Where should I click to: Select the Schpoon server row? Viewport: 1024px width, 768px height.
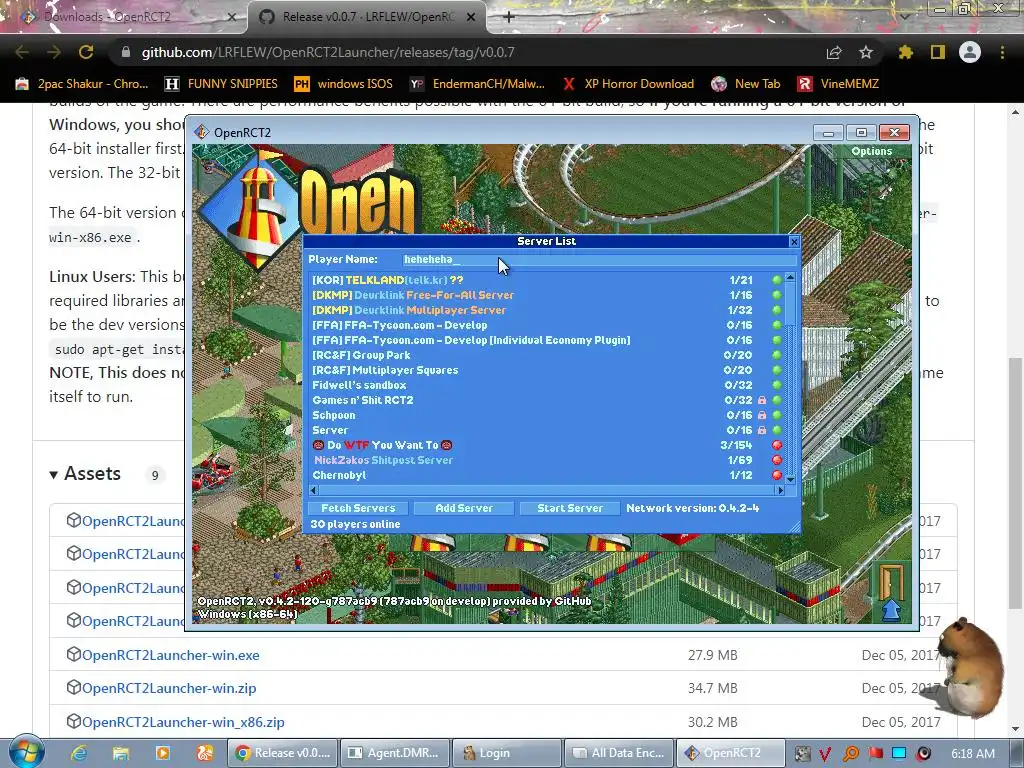click(x=546, y=415)
